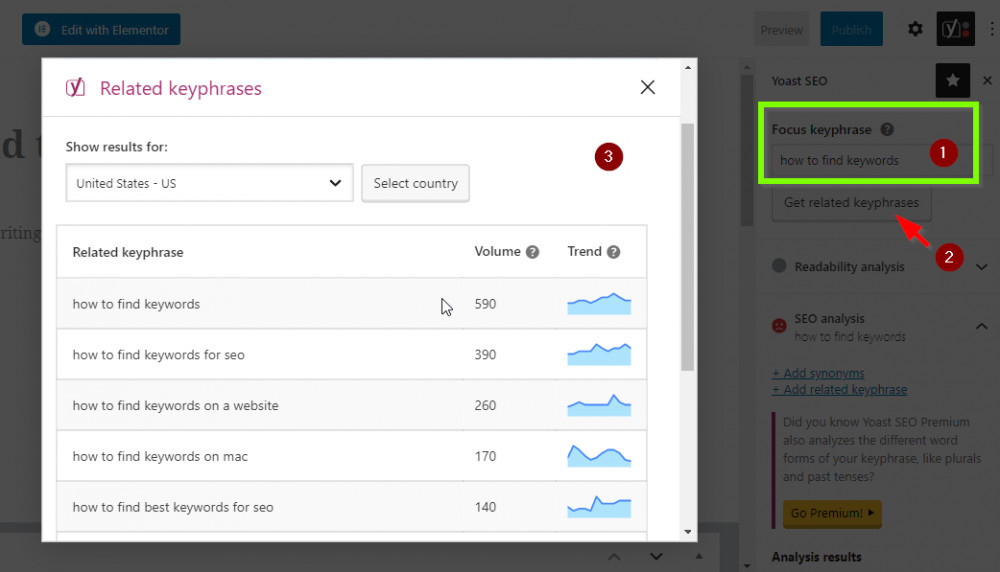The height and width of the screenshot is (572, 1000).
Task: Click the SEO analysis red sad face icon
Action: tap(779, 326)
